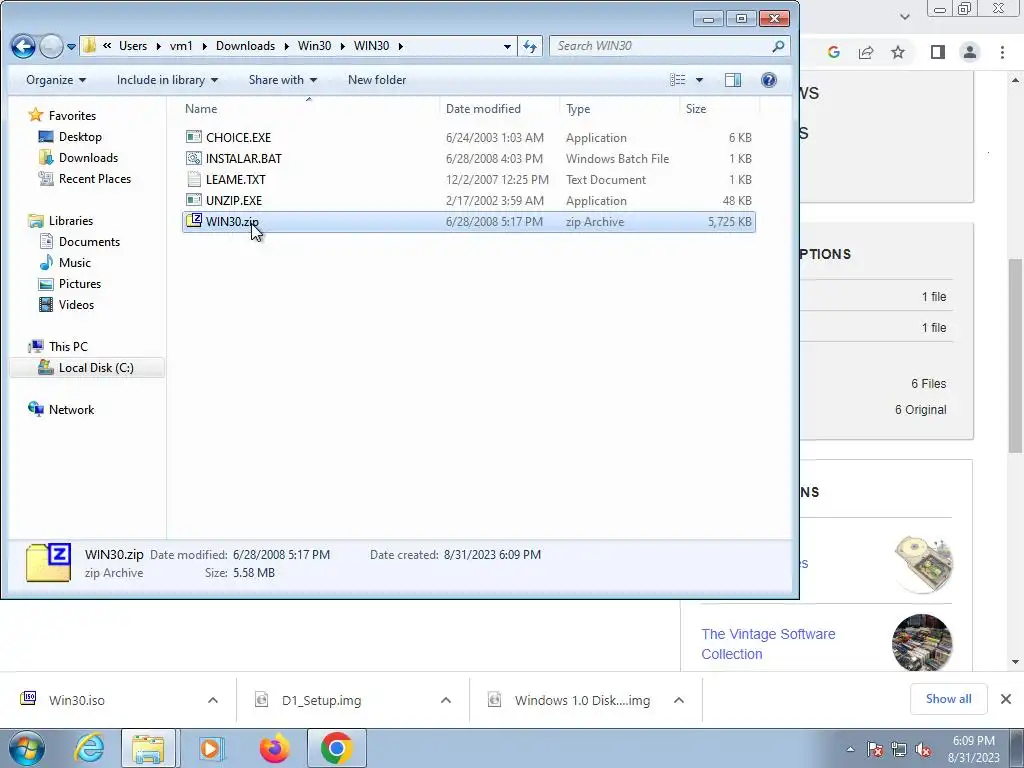Click the muted volume tray icon
This screenshot has width=1024, height=768.
pos(923,750)
